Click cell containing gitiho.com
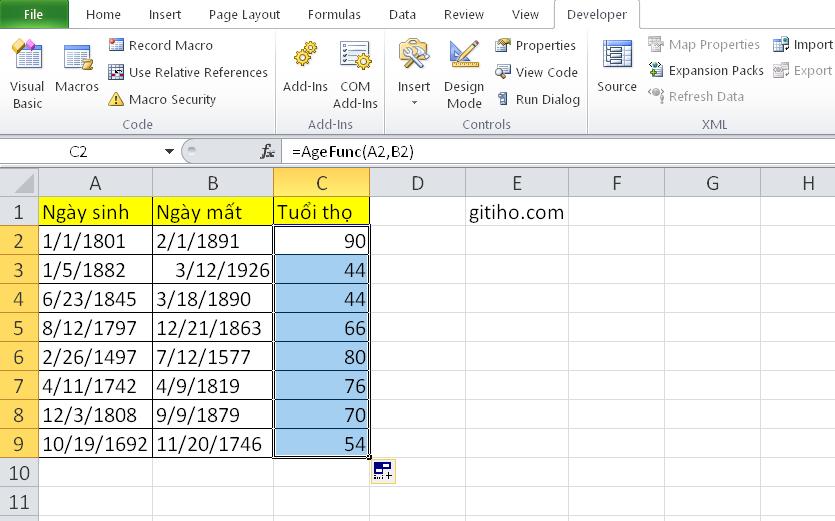 (517, 211)
